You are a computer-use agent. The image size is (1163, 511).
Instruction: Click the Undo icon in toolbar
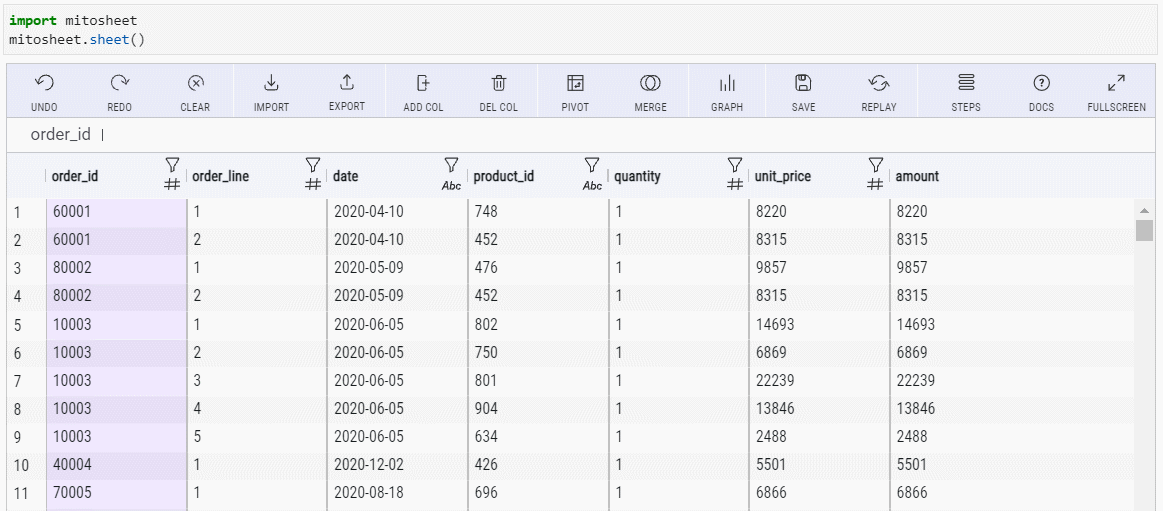coord(44,84)
